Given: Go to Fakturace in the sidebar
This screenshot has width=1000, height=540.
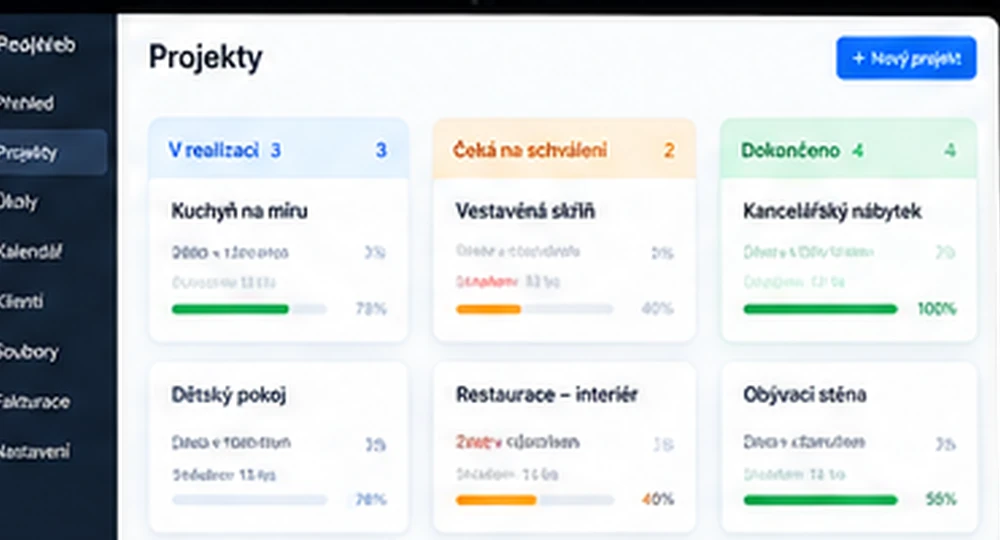Looking at the screenshot, I should point(35,402).
